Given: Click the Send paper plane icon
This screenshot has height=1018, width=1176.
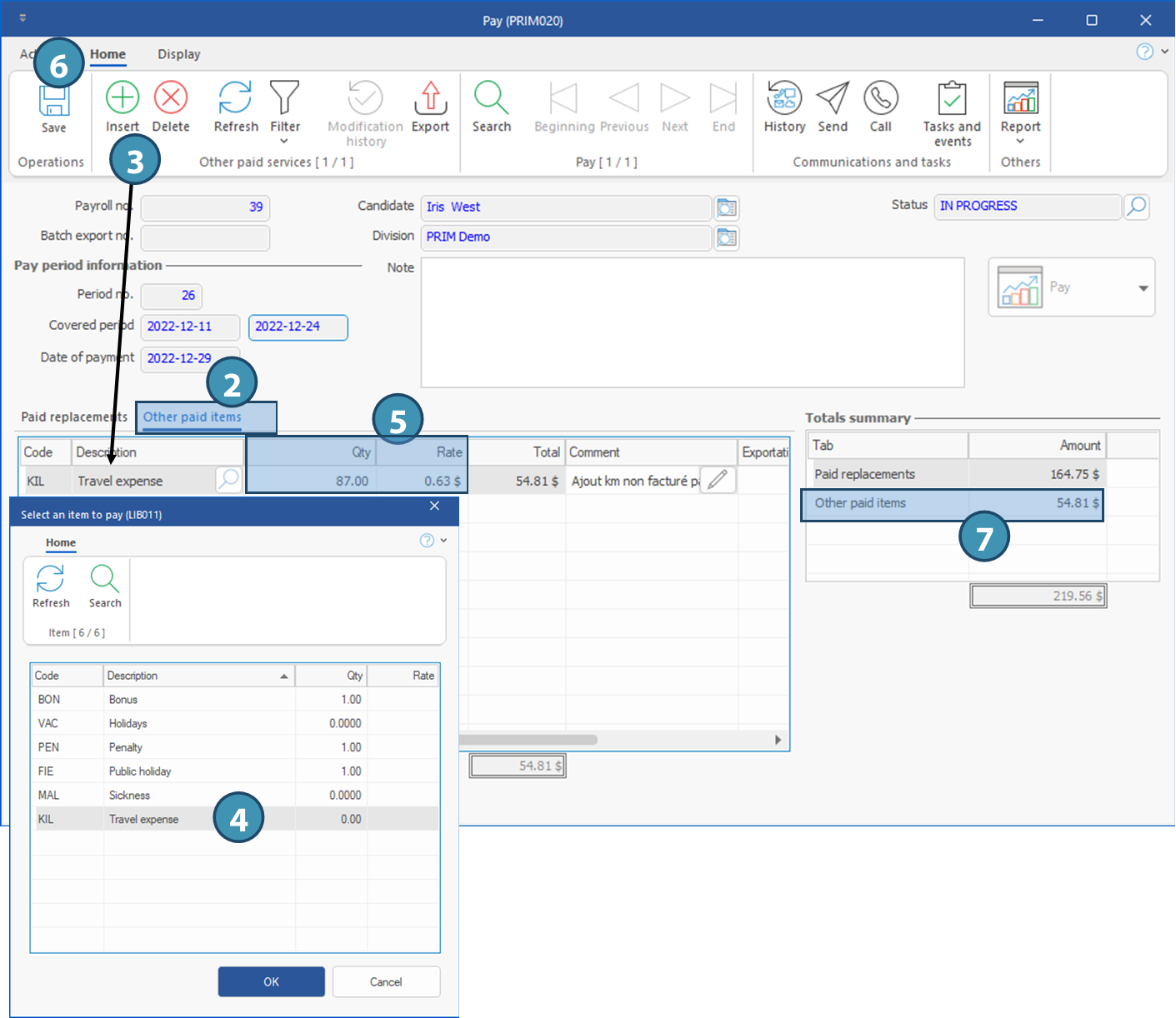Looking at the screenshot, I should (833, 98).
